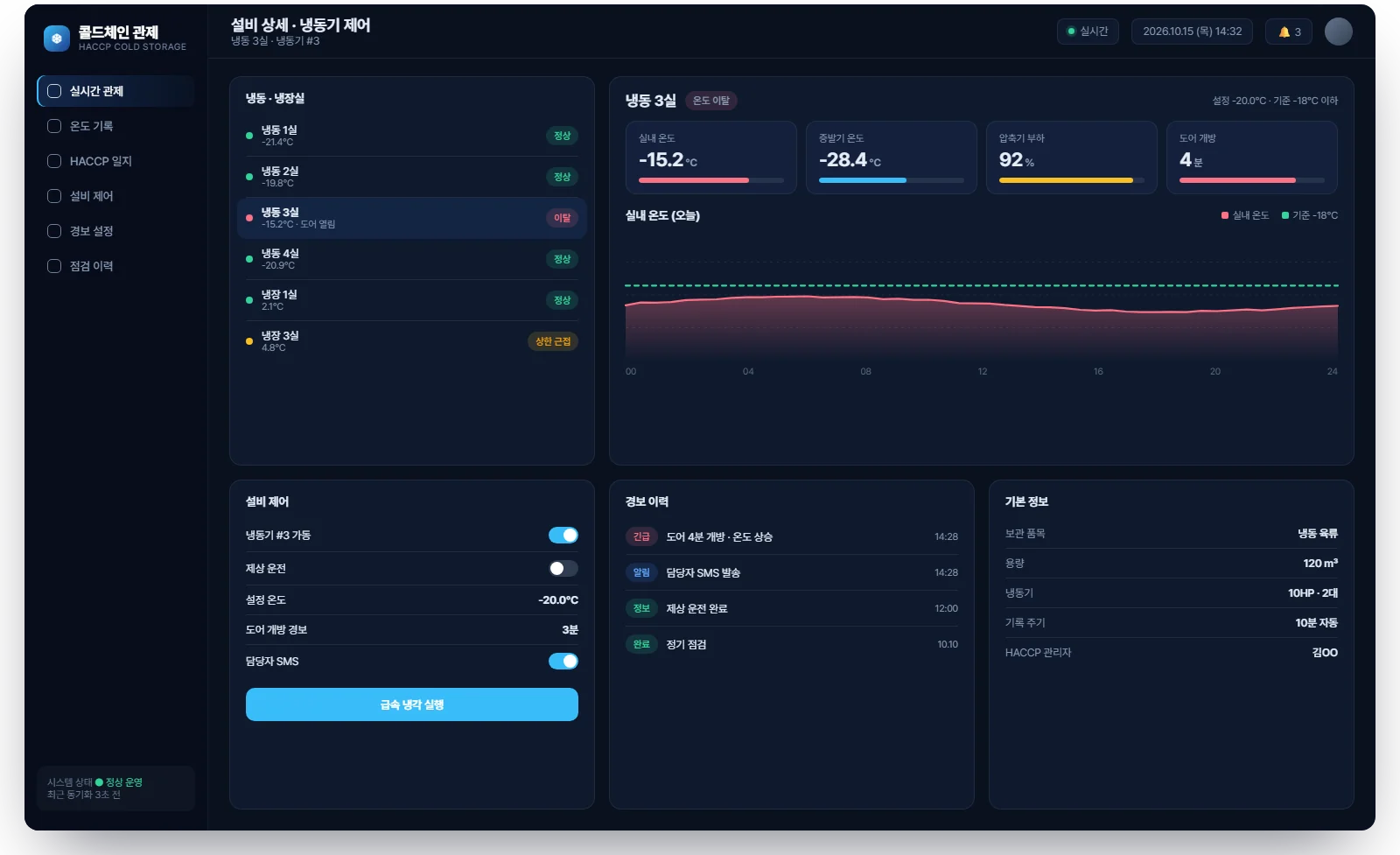The width and height of the screenshot is (1400, 855).
Task: Select 냉동 4실 room row
Action: 412,259
